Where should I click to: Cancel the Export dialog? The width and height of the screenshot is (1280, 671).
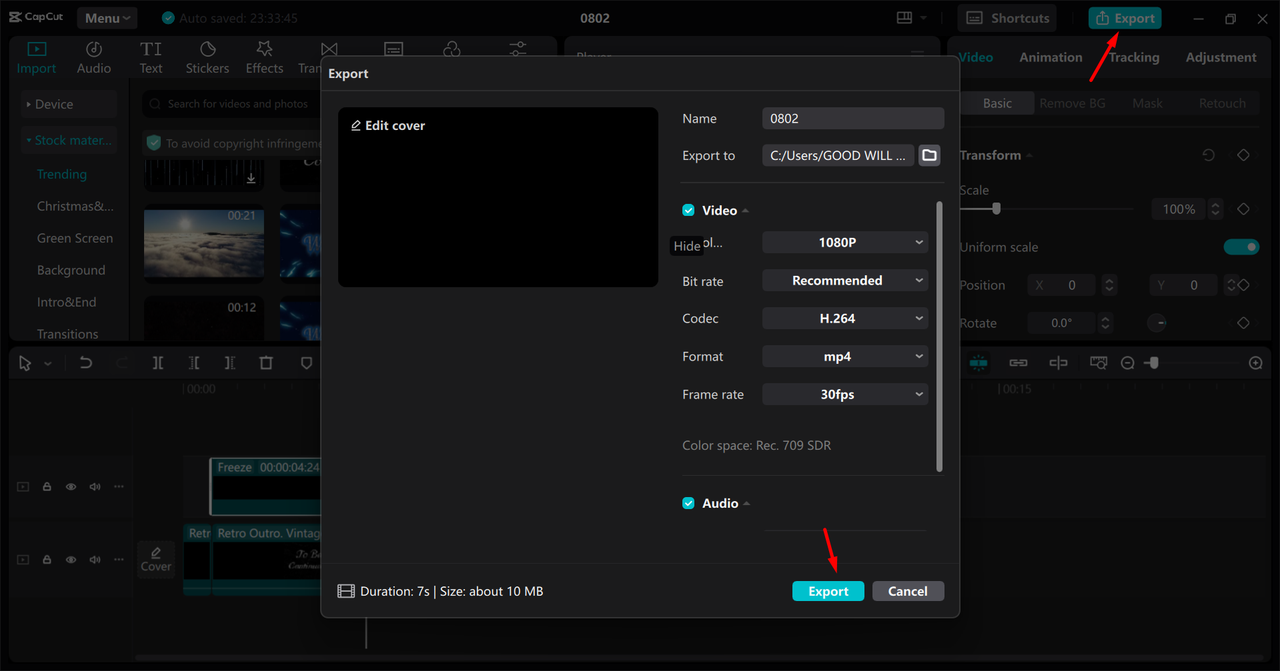click(908, 591)
